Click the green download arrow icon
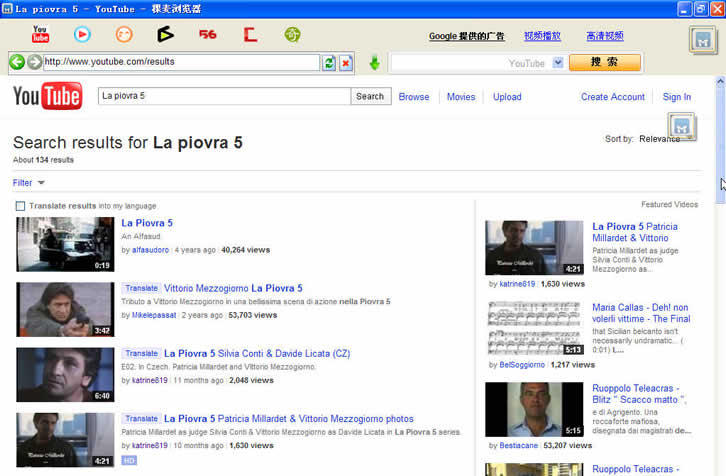 [375, 63]
